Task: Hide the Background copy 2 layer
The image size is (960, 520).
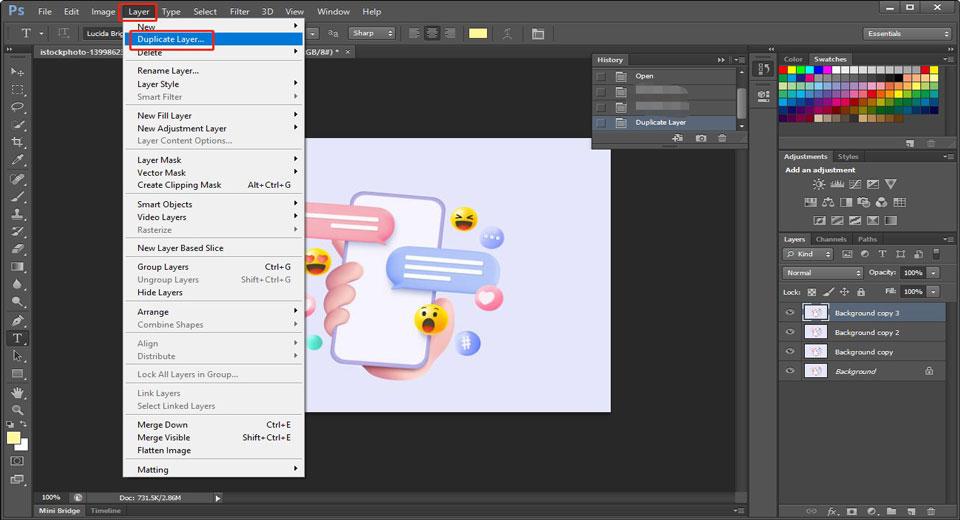Action: tap(790, 332)
